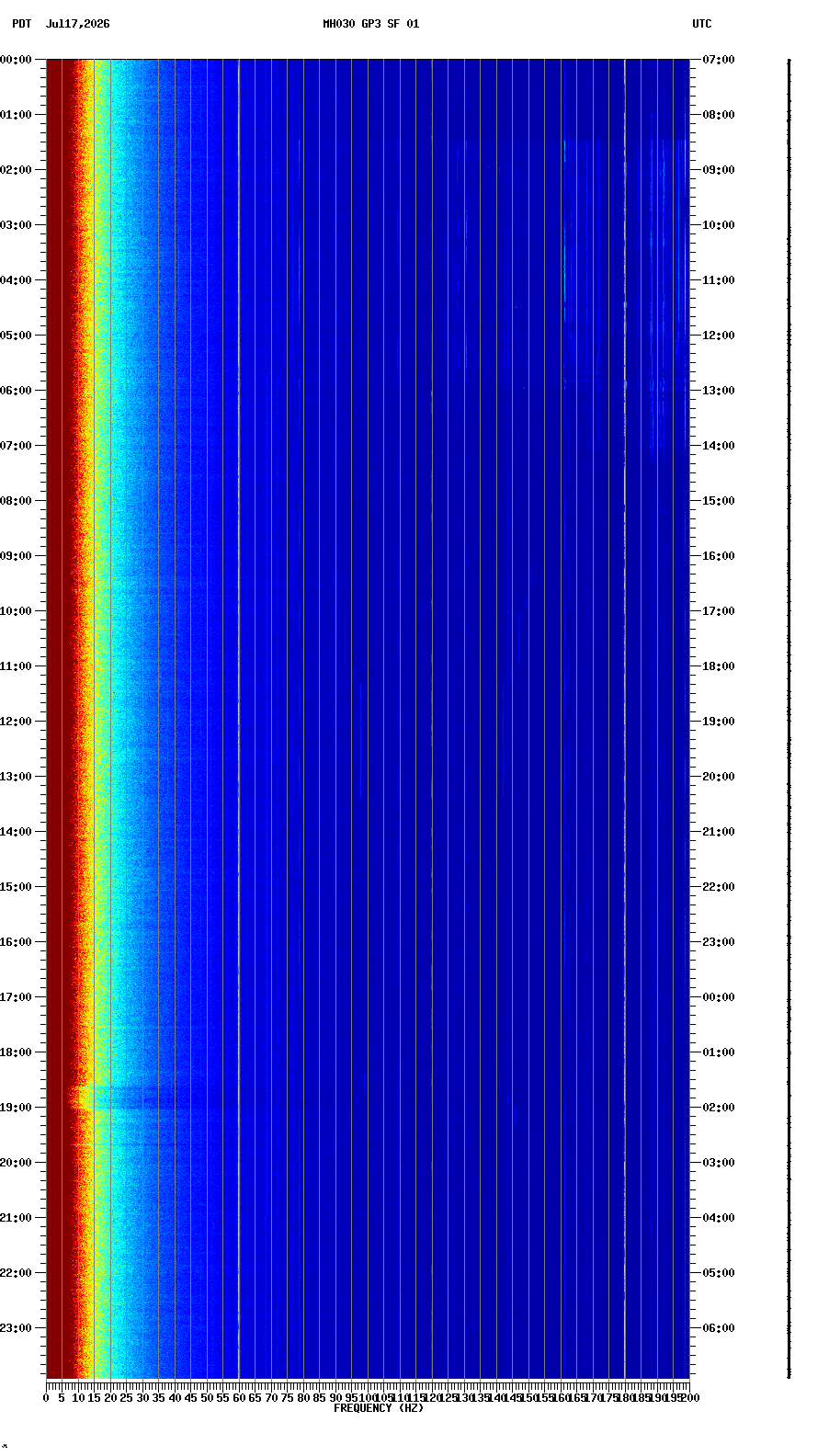Select 10:00 on the right UTC axis

coord(719,225)
